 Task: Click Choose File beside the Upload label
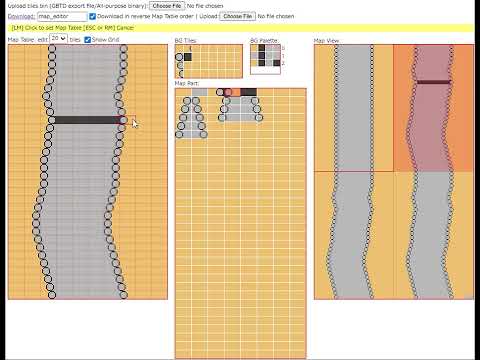click(x=237, y=16)
